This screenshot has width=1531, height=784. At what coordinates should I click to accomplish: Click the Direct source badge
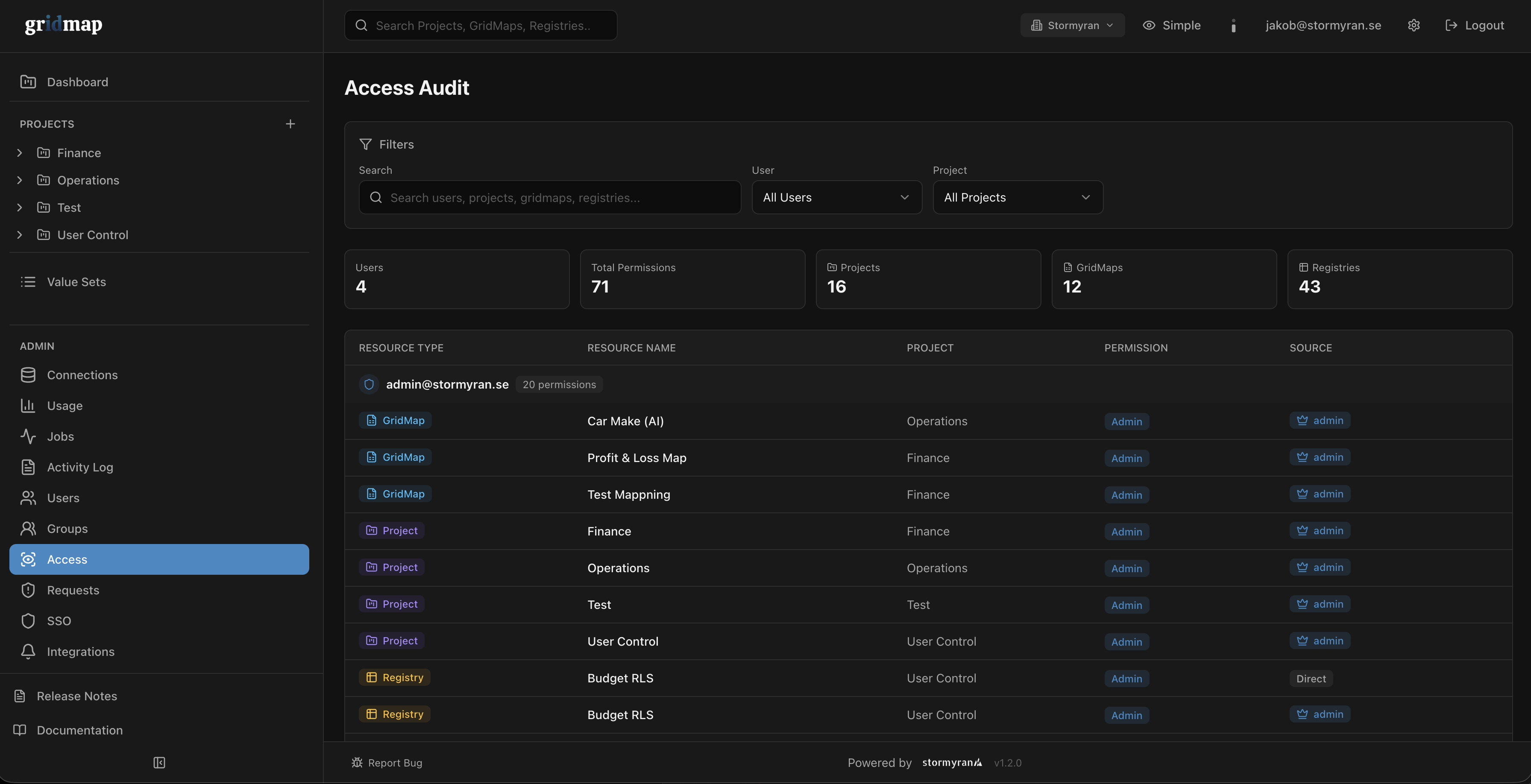(x=1311, y=678)
